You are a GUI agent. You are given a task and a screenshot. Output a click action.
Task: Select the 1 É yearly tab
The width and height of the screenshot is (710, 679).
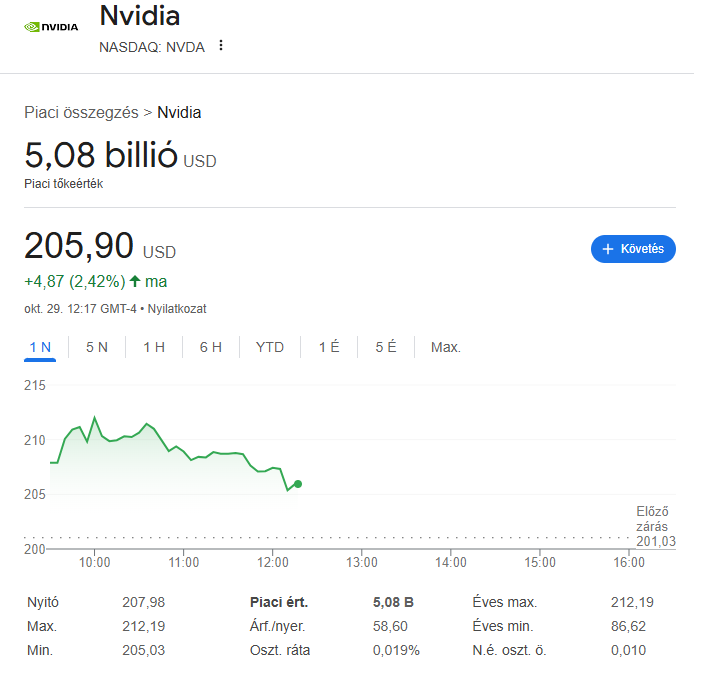click(329, 347)
